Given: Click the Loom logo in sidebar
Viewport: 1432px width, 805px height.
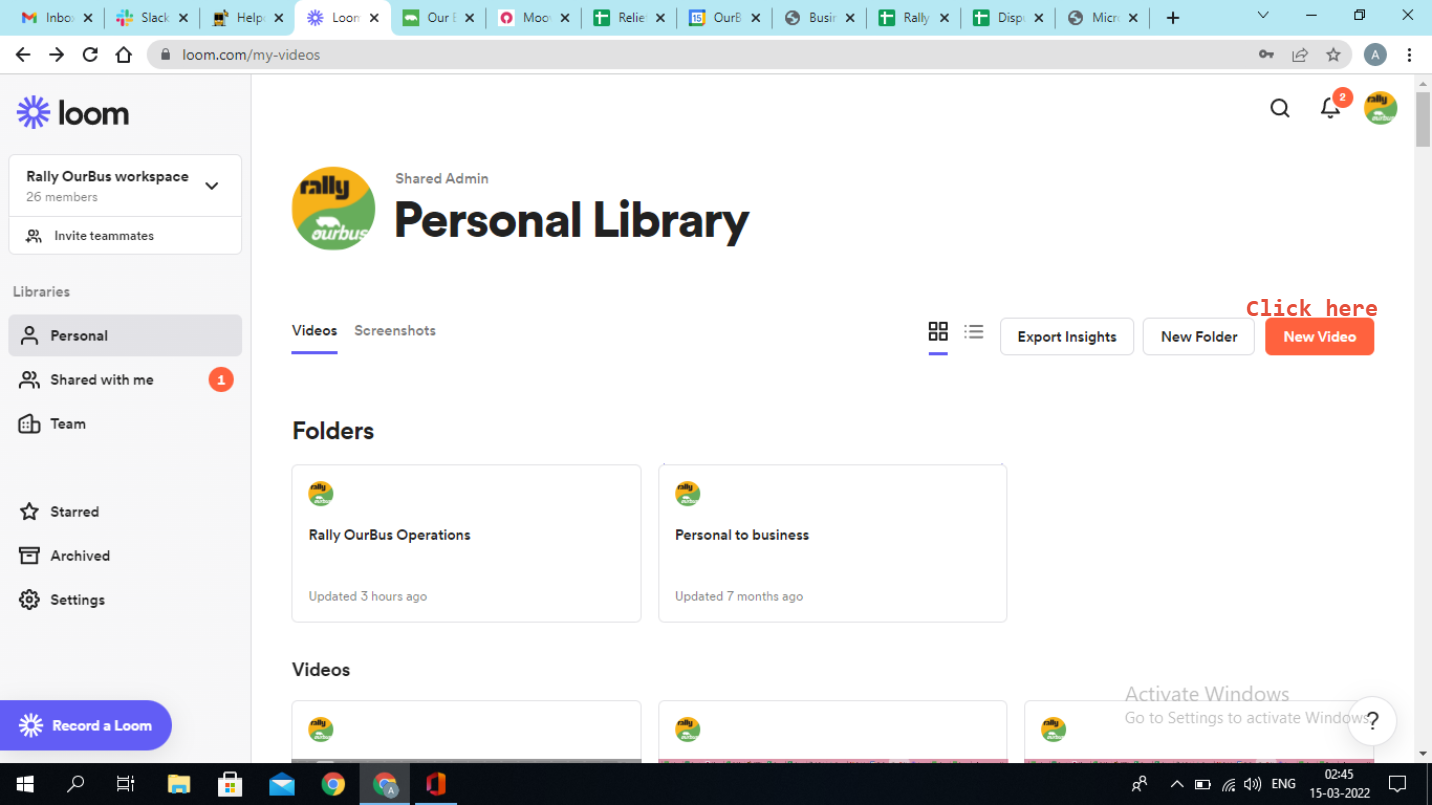Looking at the screenshot, I should click(x=73, y=113).
